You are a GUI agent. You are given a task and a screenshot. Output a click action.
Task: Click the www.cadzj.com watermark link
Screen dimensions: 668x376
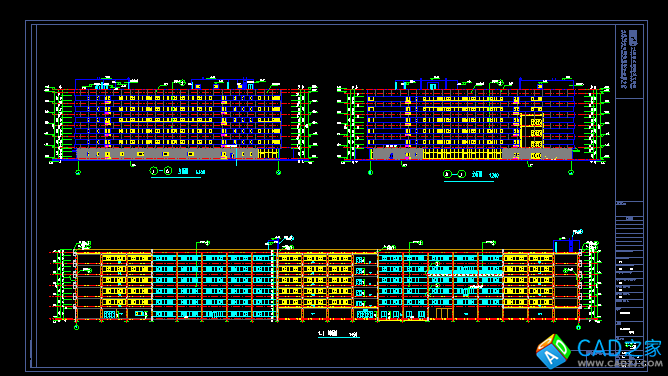tap(619, 363)
